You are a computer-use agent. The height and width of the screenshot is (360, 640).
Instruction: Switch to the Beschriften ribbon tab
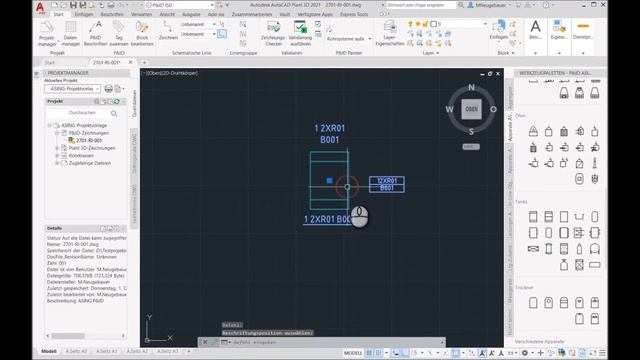112,14
